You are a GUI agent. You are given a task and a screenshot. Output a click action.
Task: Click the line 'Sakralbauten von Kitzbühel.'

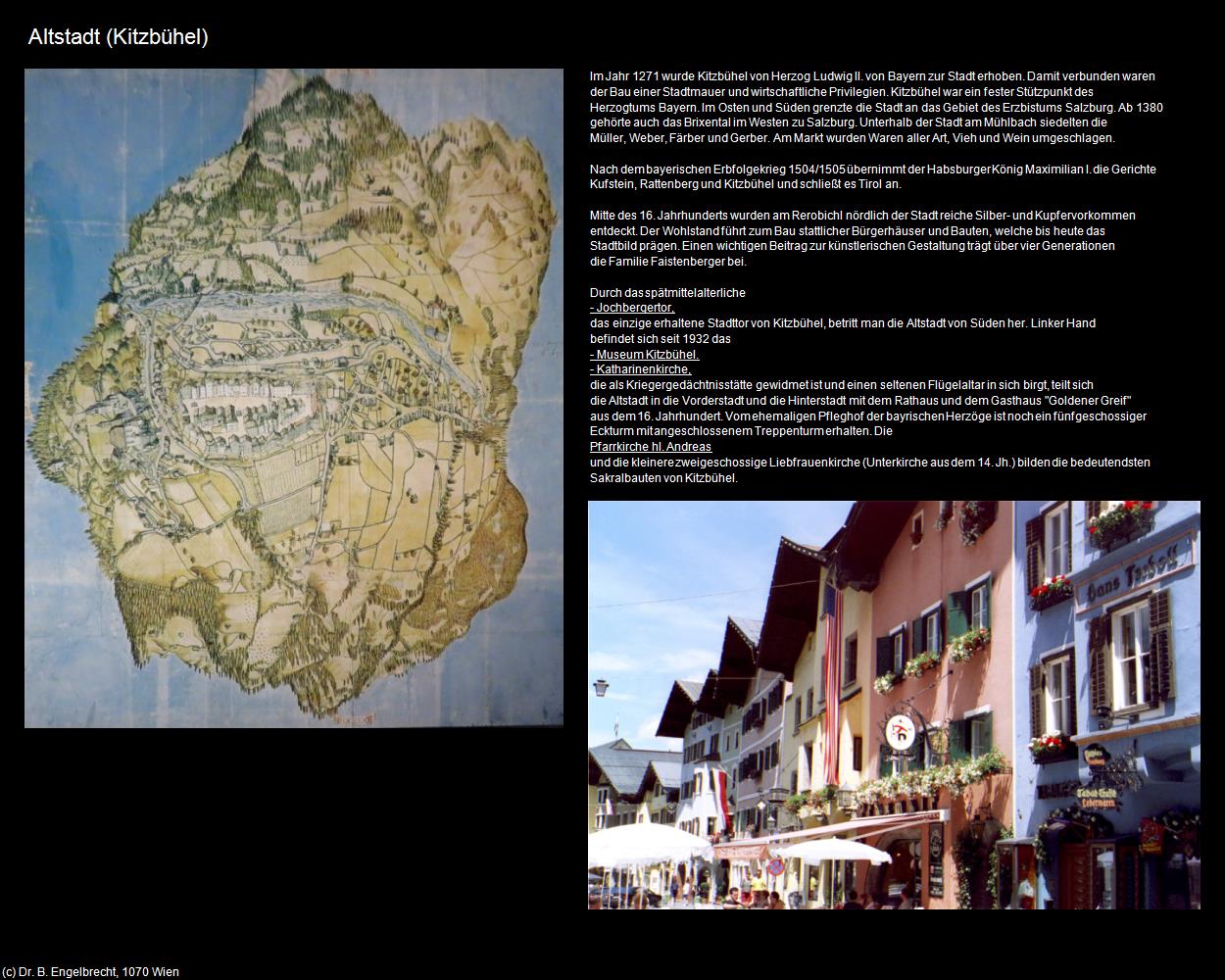pyautogui.click(x=663, y=478)
